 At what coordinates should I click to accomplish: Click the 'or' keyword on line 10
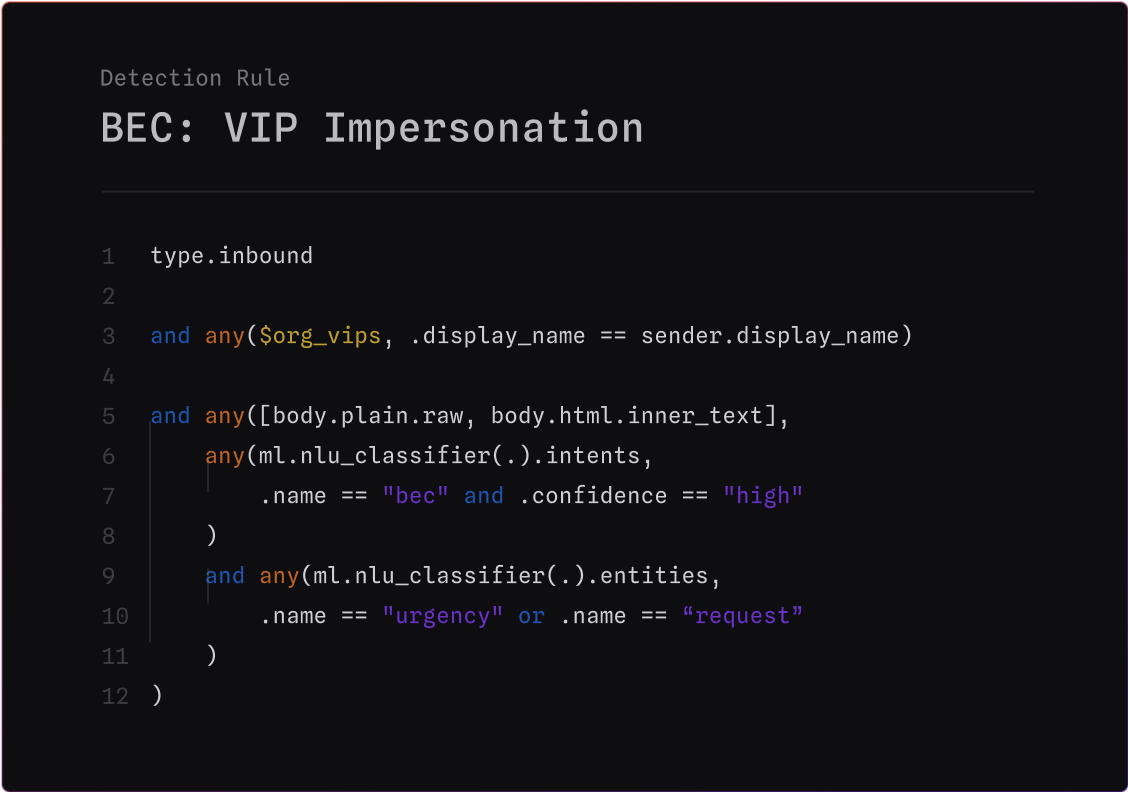click(531, 616)
